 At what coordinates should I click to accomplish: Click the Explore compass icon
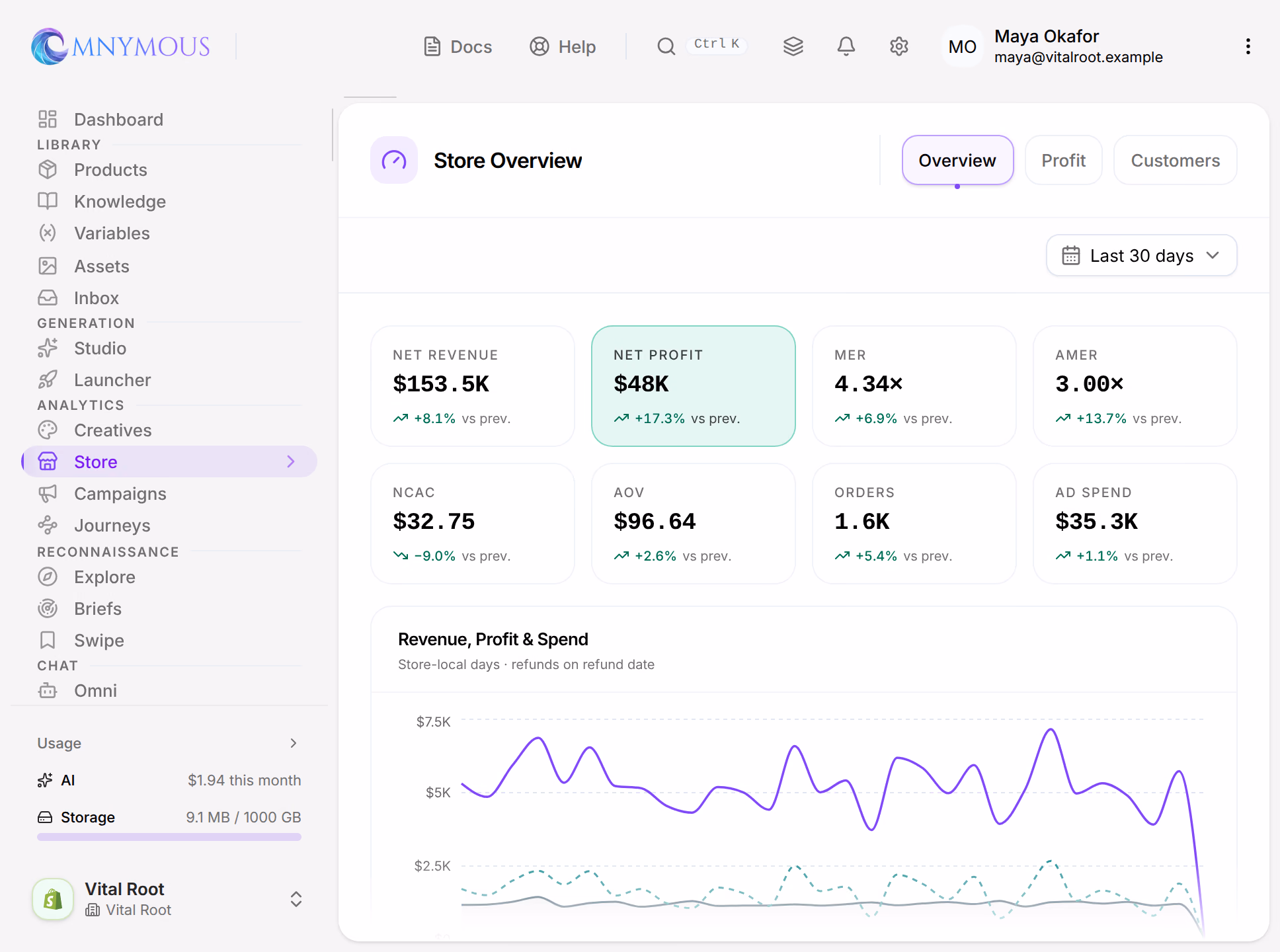pos(48,576)
